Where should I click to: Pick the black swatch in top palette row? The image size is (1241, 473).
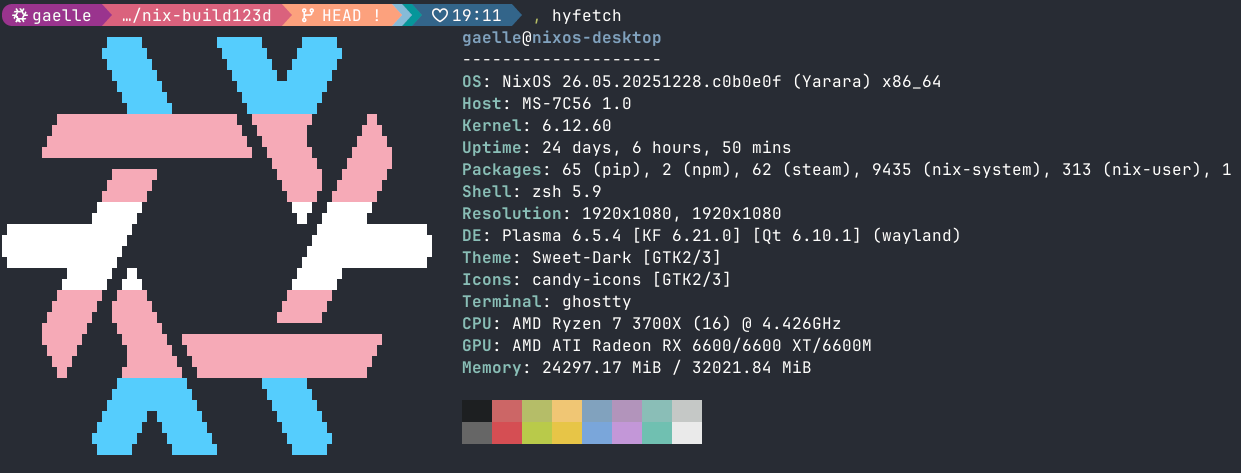477,411
